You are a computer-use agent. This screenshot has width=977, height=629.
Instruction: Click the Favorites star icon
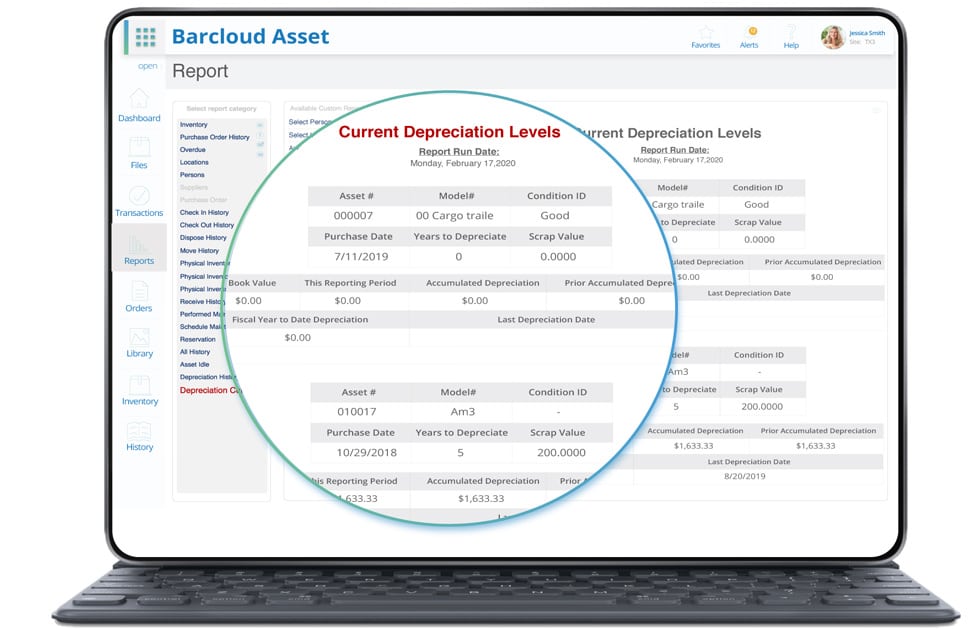pos(705,32)
